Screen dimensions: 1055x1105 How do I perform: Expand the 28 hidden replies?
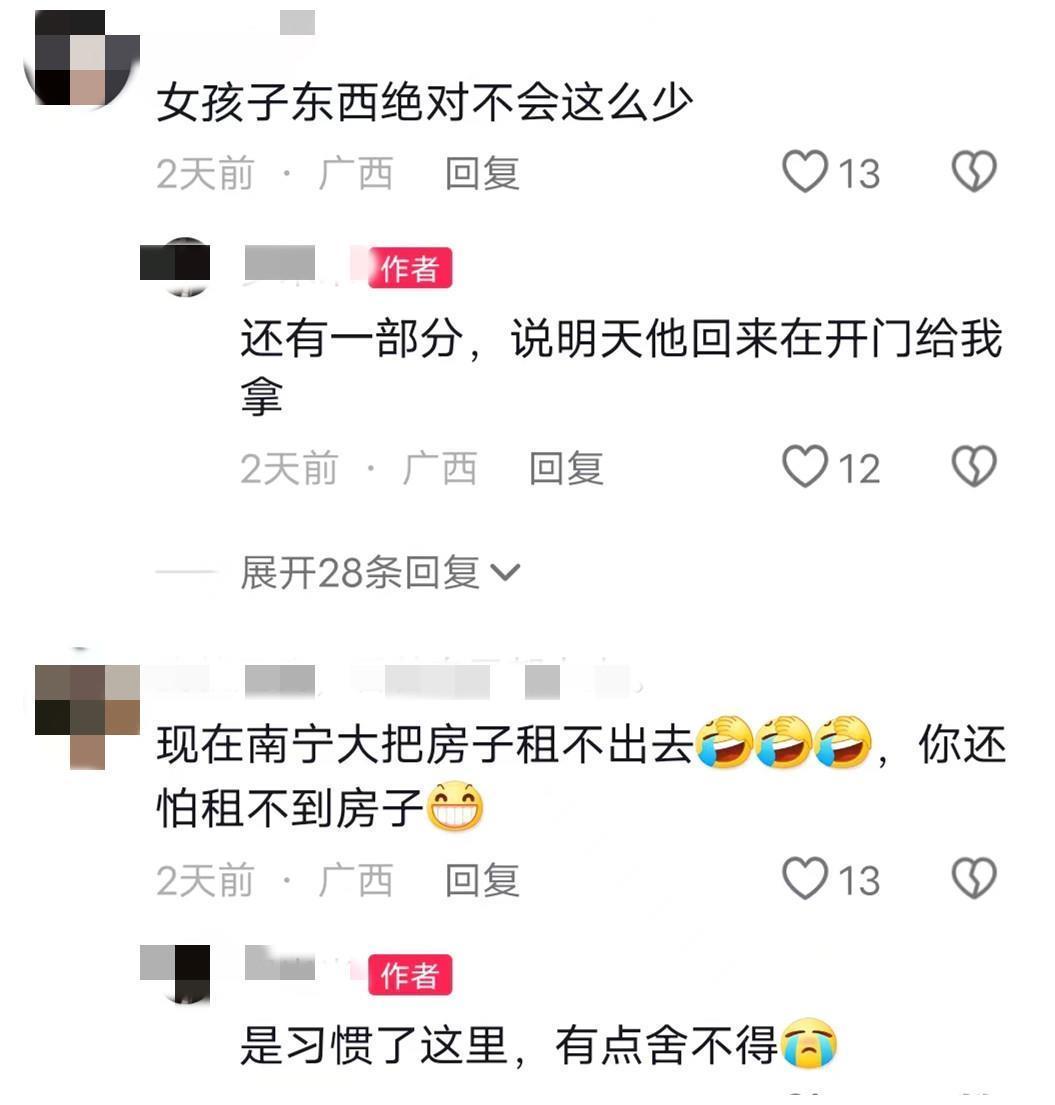coord(380,572)
